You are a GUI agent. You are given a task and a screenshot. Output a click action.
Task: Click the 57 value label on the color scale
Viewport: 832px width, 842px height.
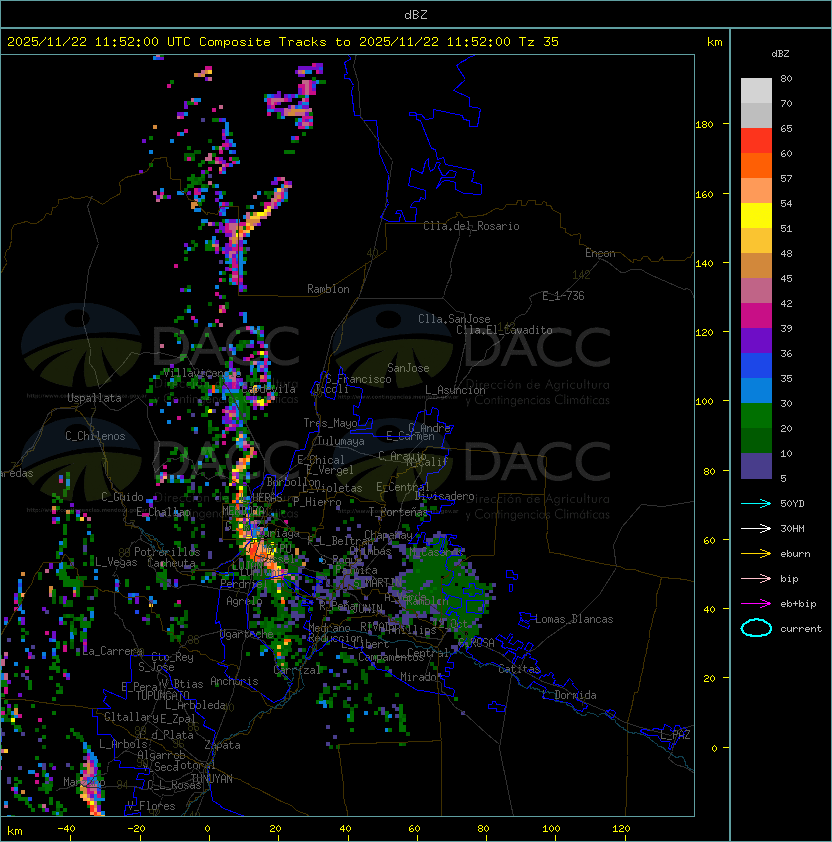pyautogui.click(x=786, y=178)
